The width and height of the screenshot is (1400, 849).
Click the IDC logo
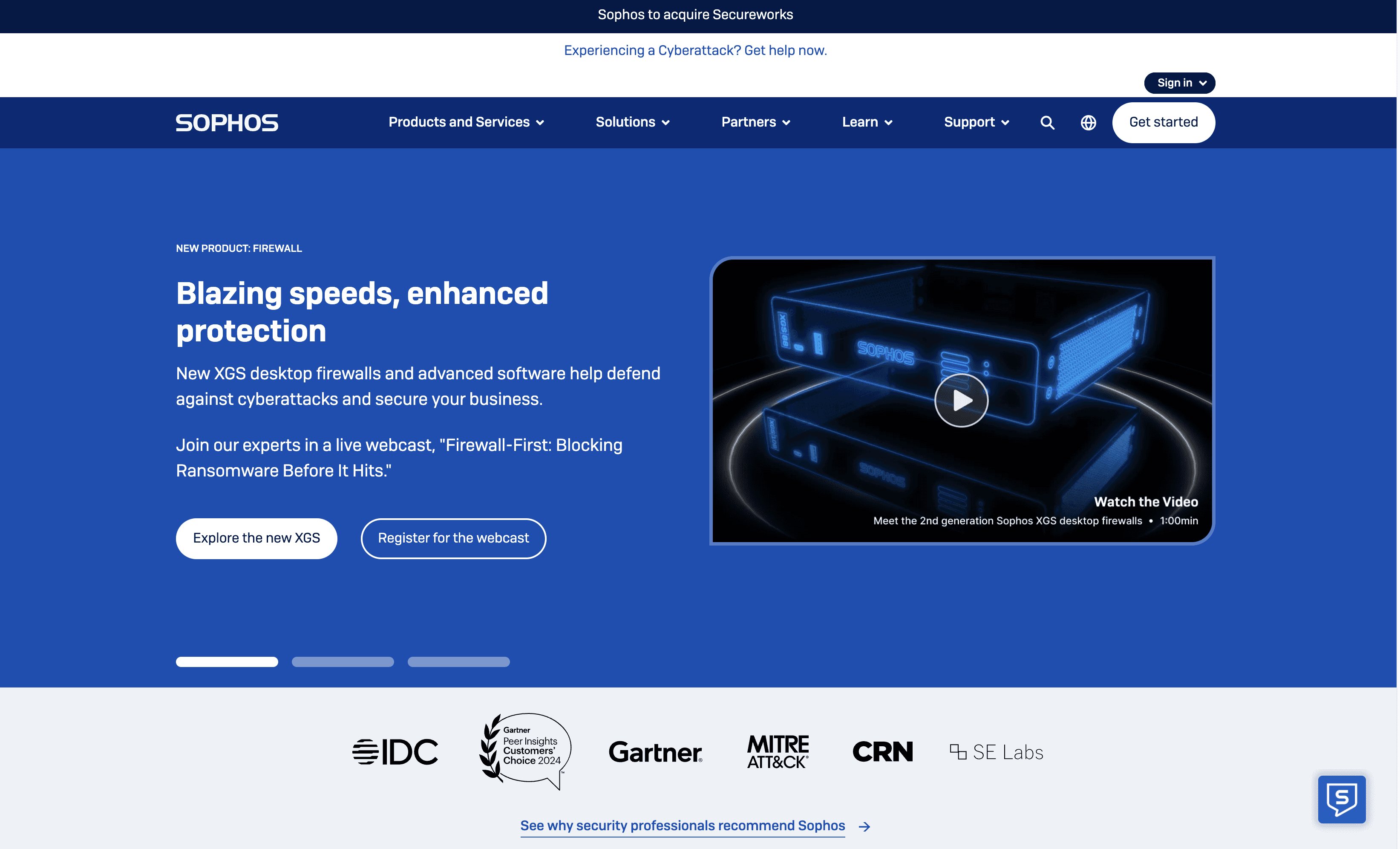tap(395, 752)
